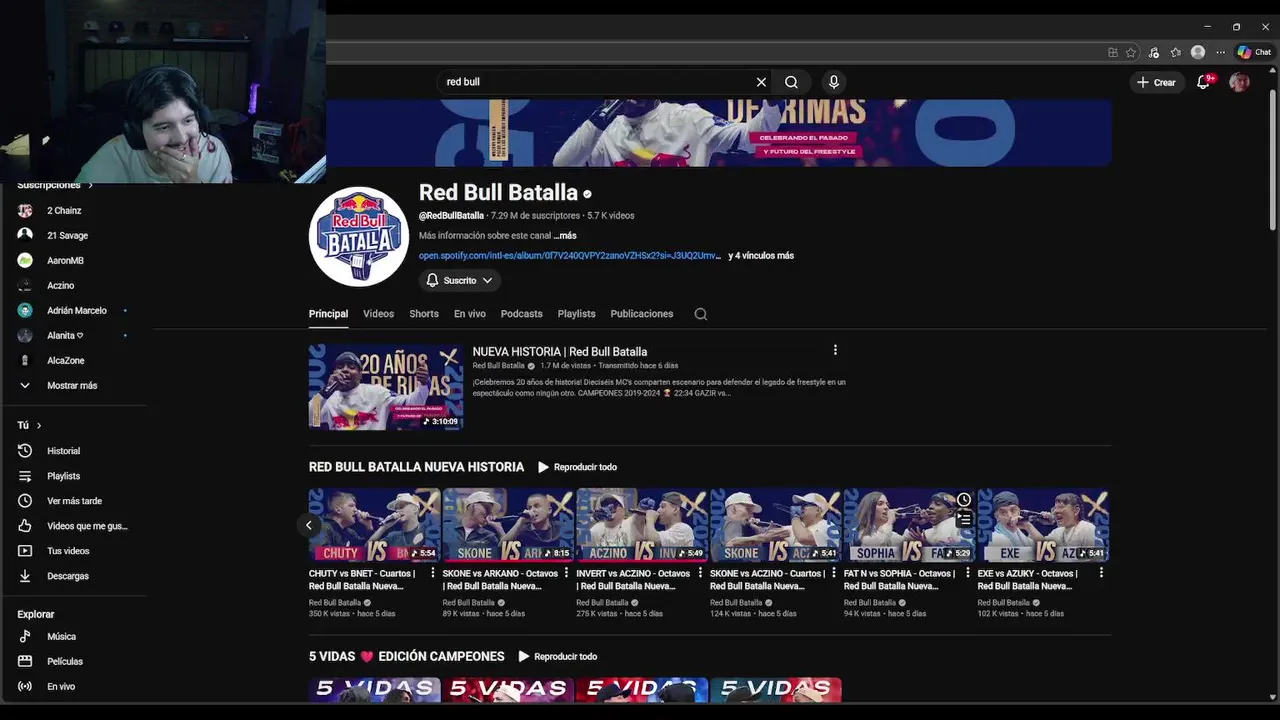The height and width of the screenshot is (720, 1280).
Task: Open the open.spotify.com channel link
Action: (569, 256)
